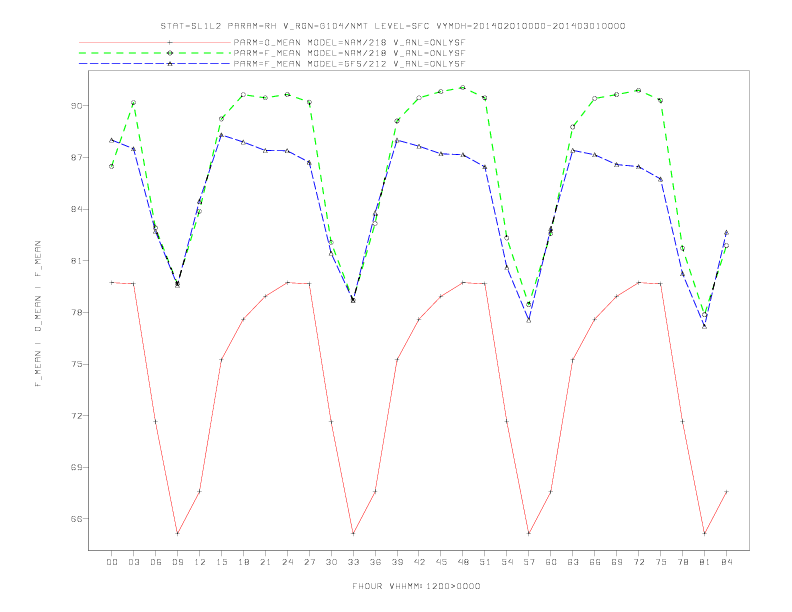Click x-axis forecast hour label 57
Viewport: 792px width, 612px height.
coord(529,562)
